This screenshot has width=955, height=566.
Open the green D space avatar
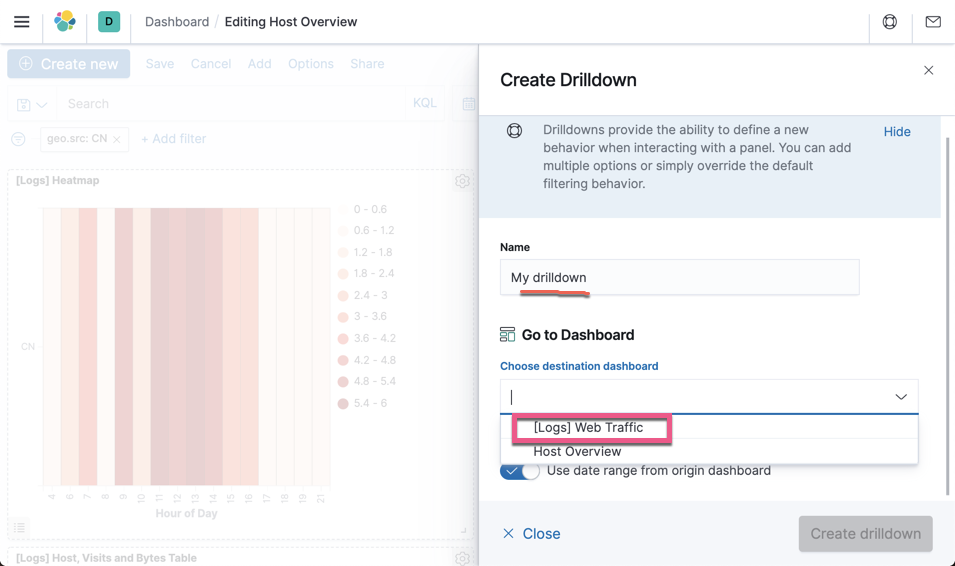click(109, 21)
